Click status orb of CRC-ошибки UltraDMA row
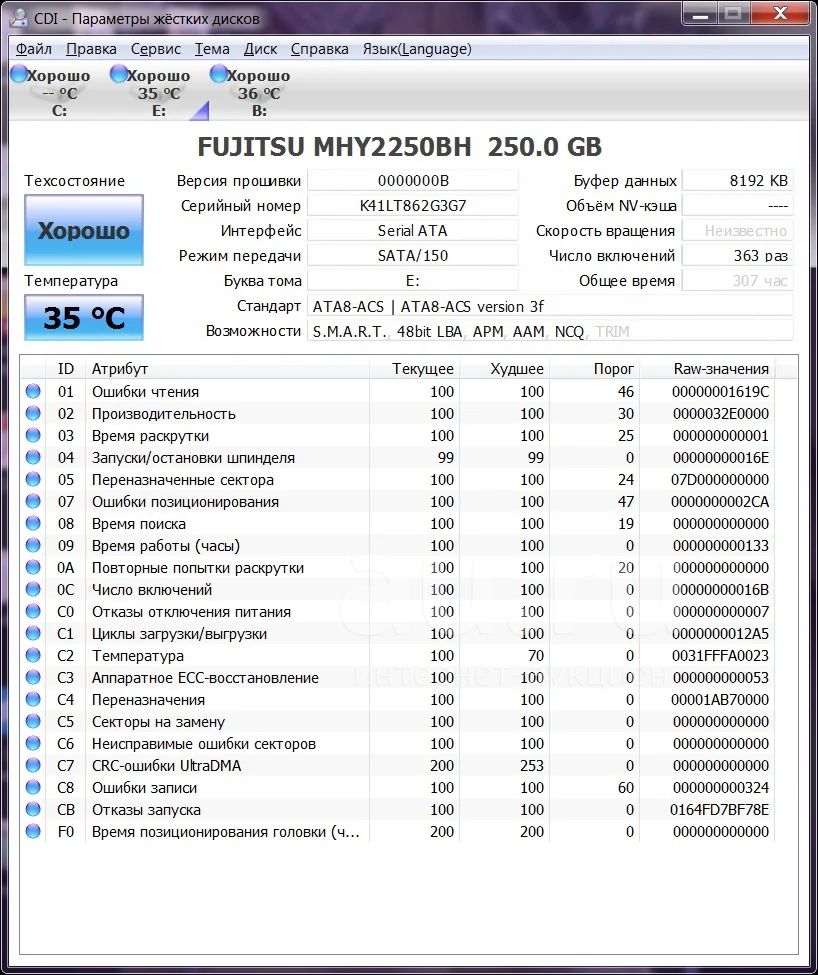This screenshot has width=818, height=975. coord(33,765)
